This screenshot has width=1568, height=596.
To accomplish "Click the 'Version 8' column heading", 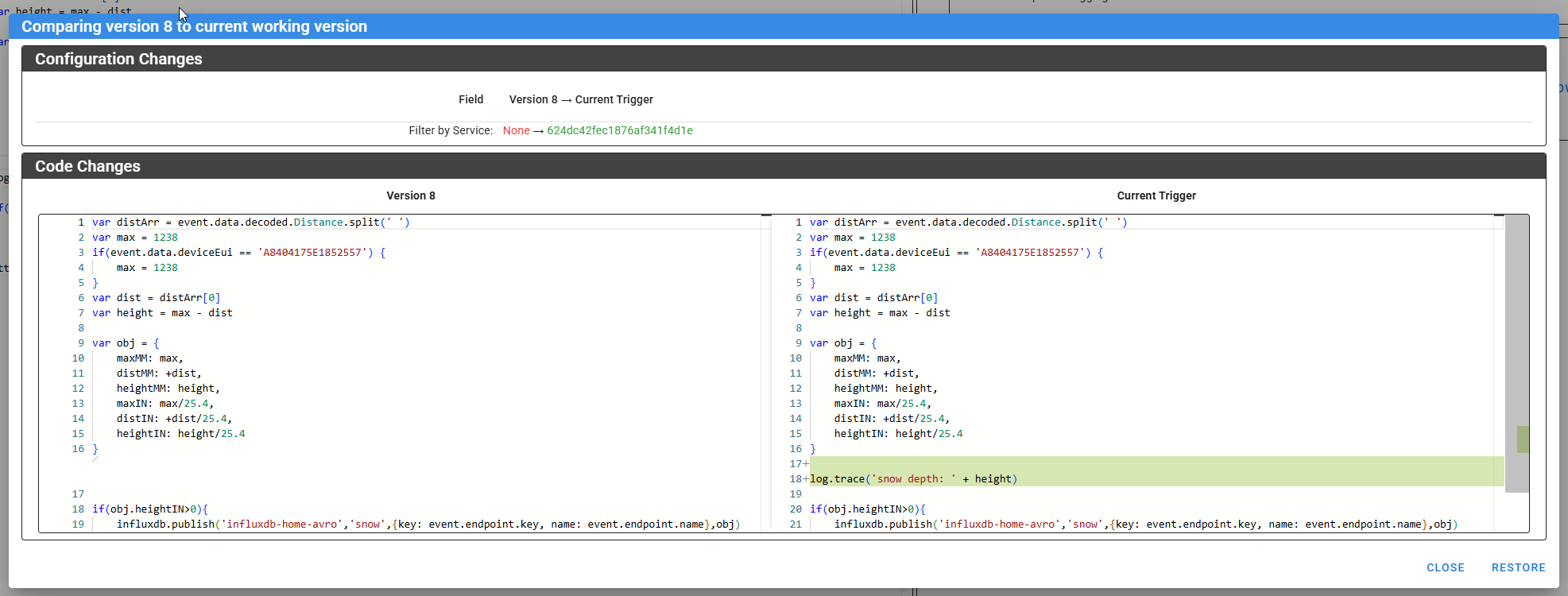I will click(411, 195).
